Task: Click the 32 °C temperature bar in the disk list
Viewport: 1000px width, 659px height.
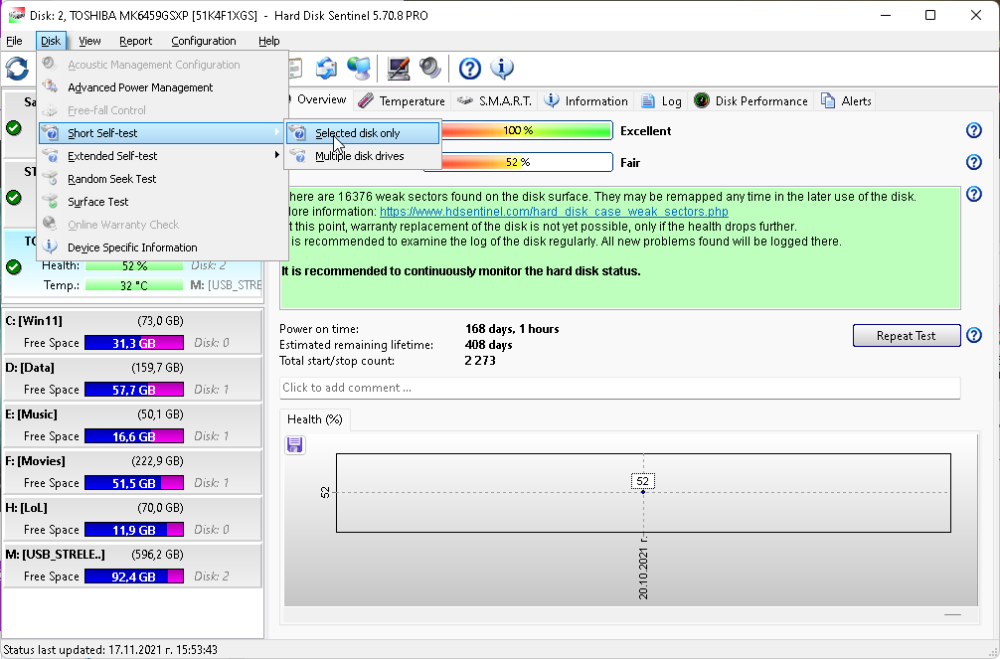Action: click(x=134, y=285)
